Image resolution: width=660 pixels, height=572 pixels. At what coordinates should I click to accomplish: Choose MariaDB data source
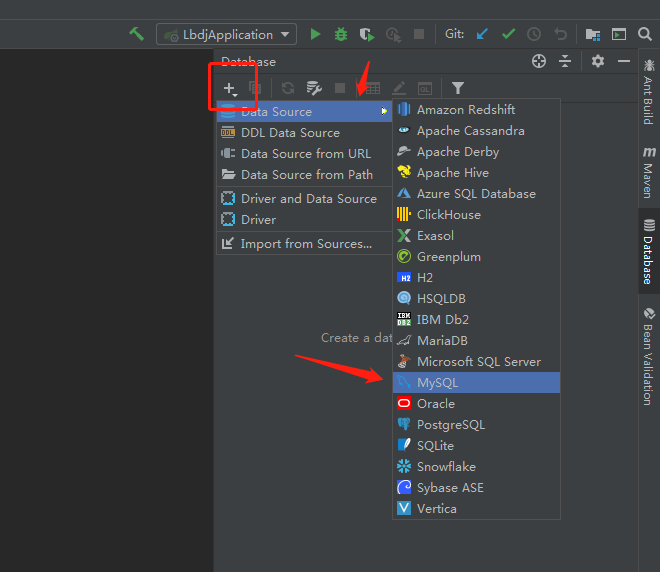click(x=476, y=341)
